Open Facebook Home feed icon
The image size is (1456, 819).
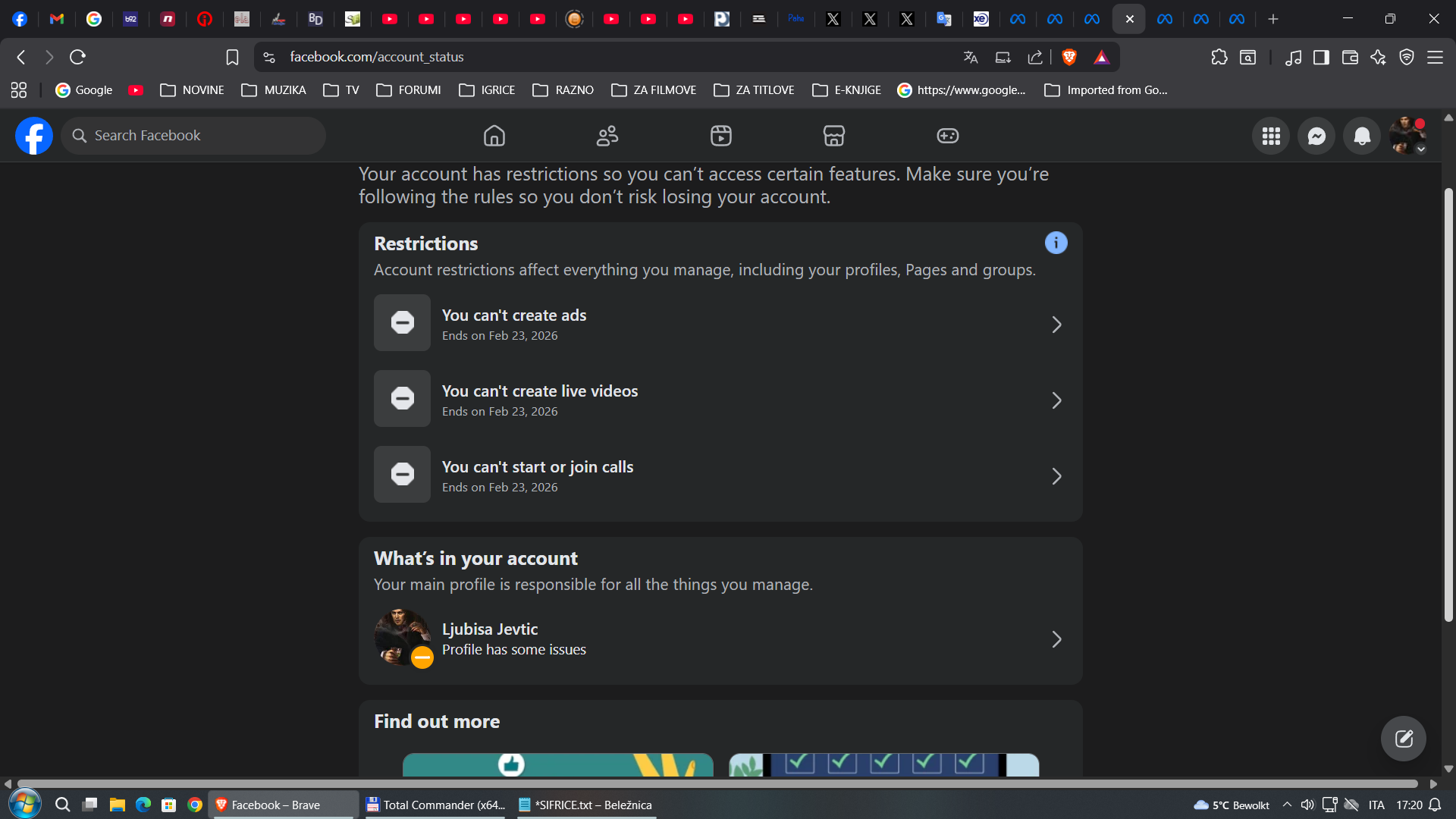point(494,136)
